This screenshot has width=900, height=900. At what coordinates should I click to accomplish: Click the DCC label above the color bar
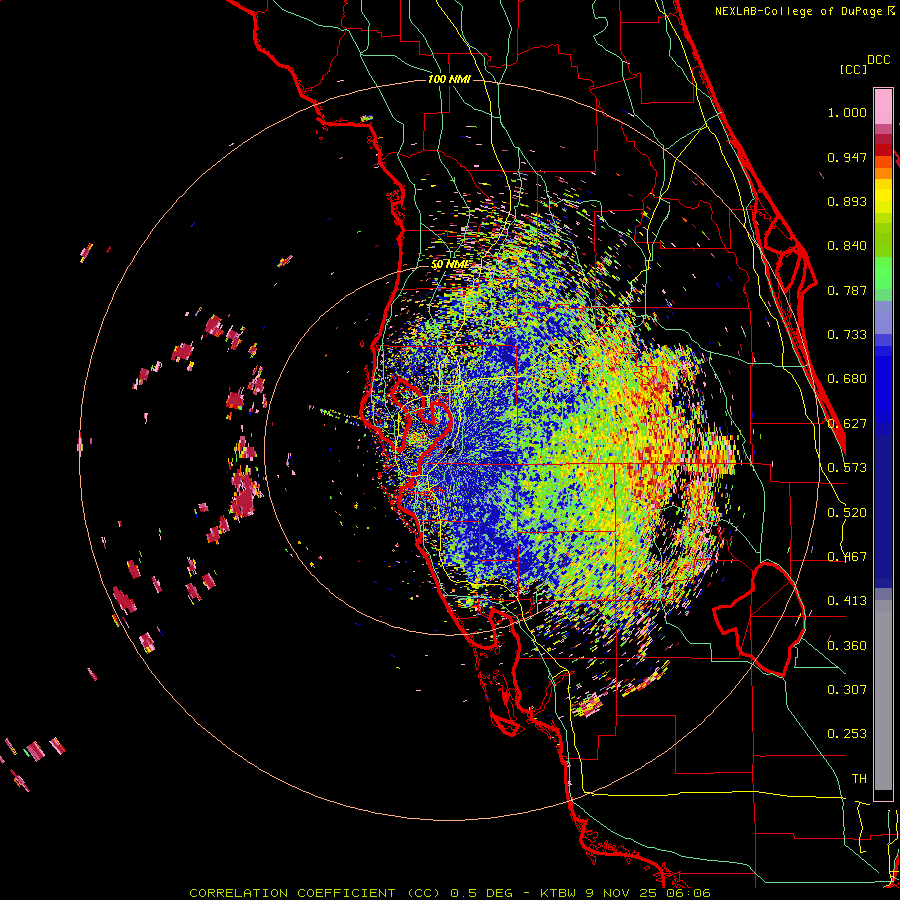pos(878,60)
